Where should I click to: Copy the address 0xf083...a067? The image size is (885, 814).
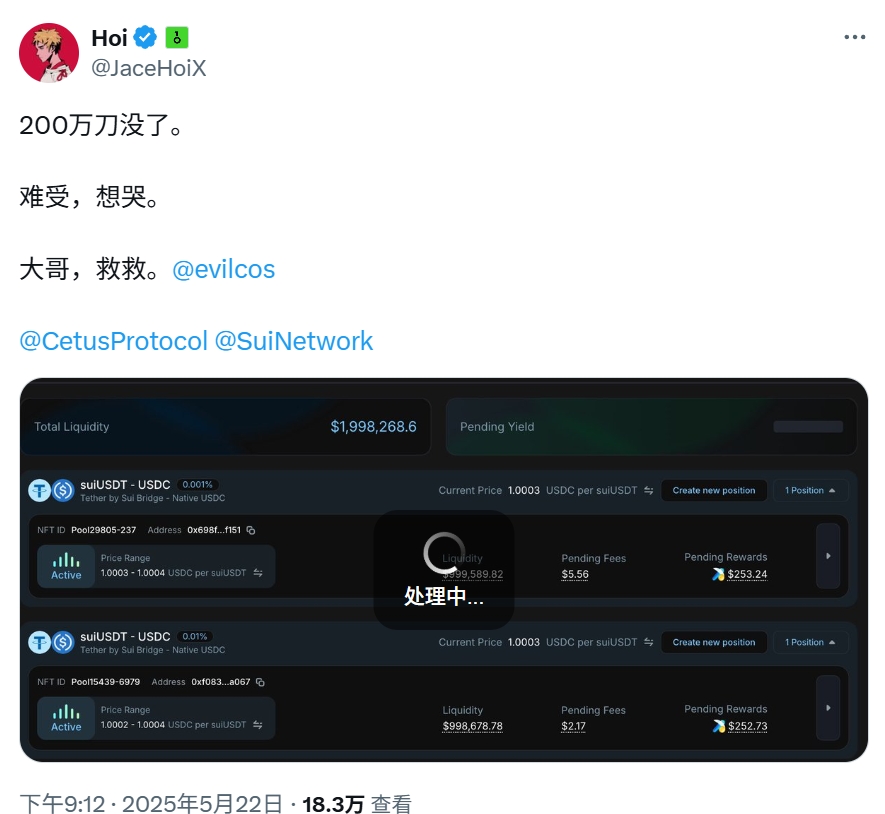[x=260, y=682]
